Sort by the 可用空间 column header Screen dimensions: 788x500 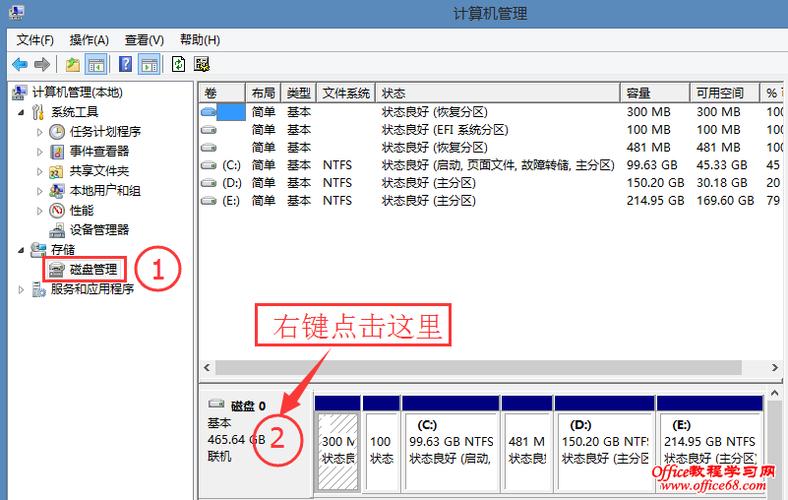[x=724, y=93]
